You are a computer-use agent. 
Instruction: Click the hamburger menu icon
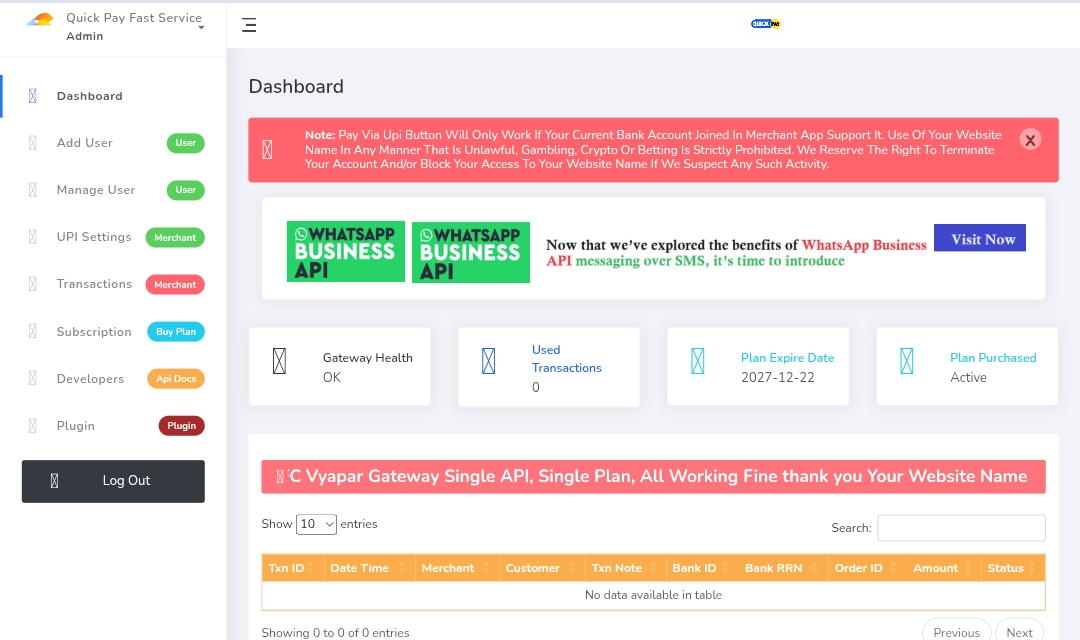point(249,26)
